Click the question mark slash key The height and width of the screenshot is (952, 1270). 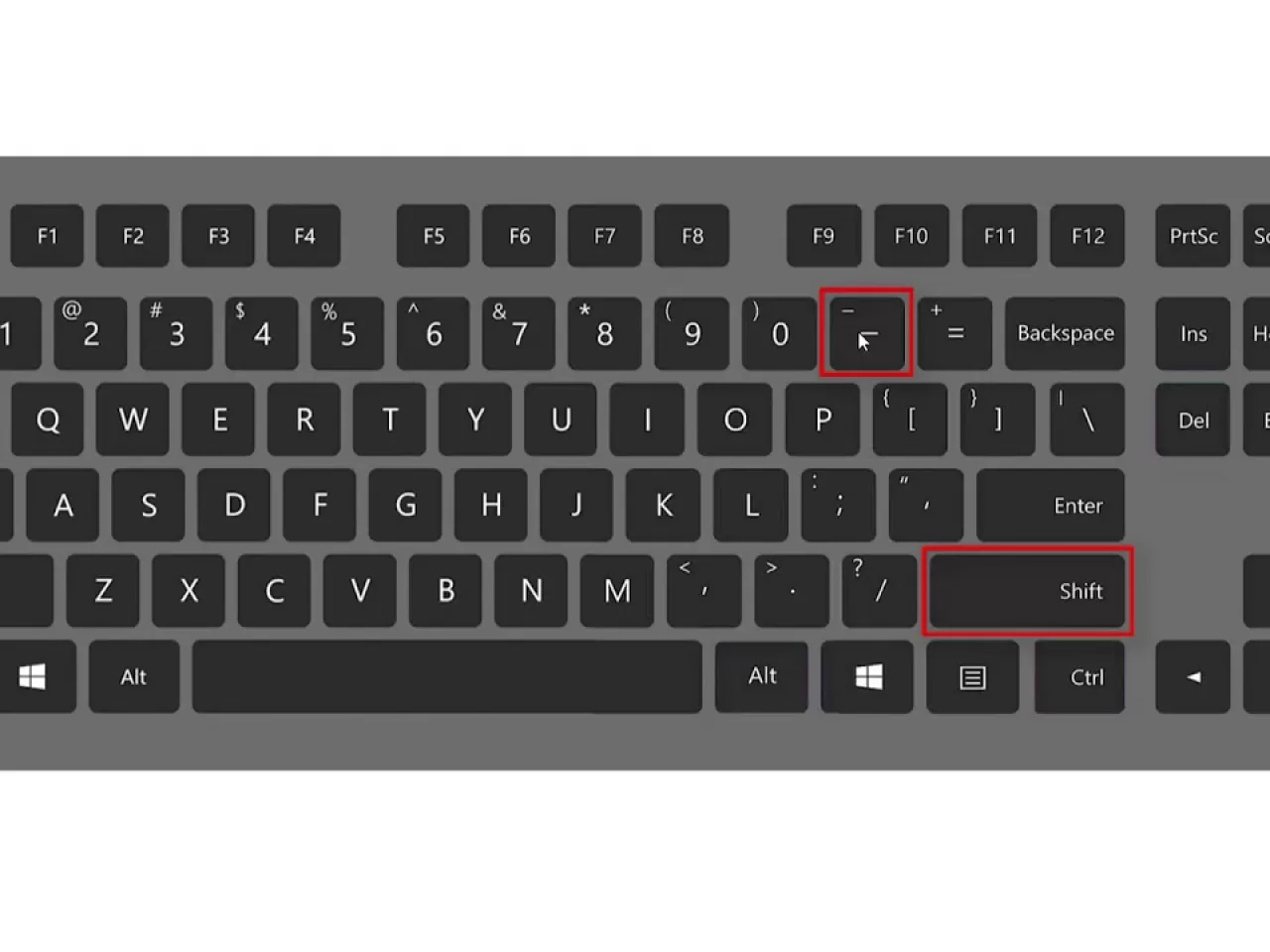coord(878,591)
